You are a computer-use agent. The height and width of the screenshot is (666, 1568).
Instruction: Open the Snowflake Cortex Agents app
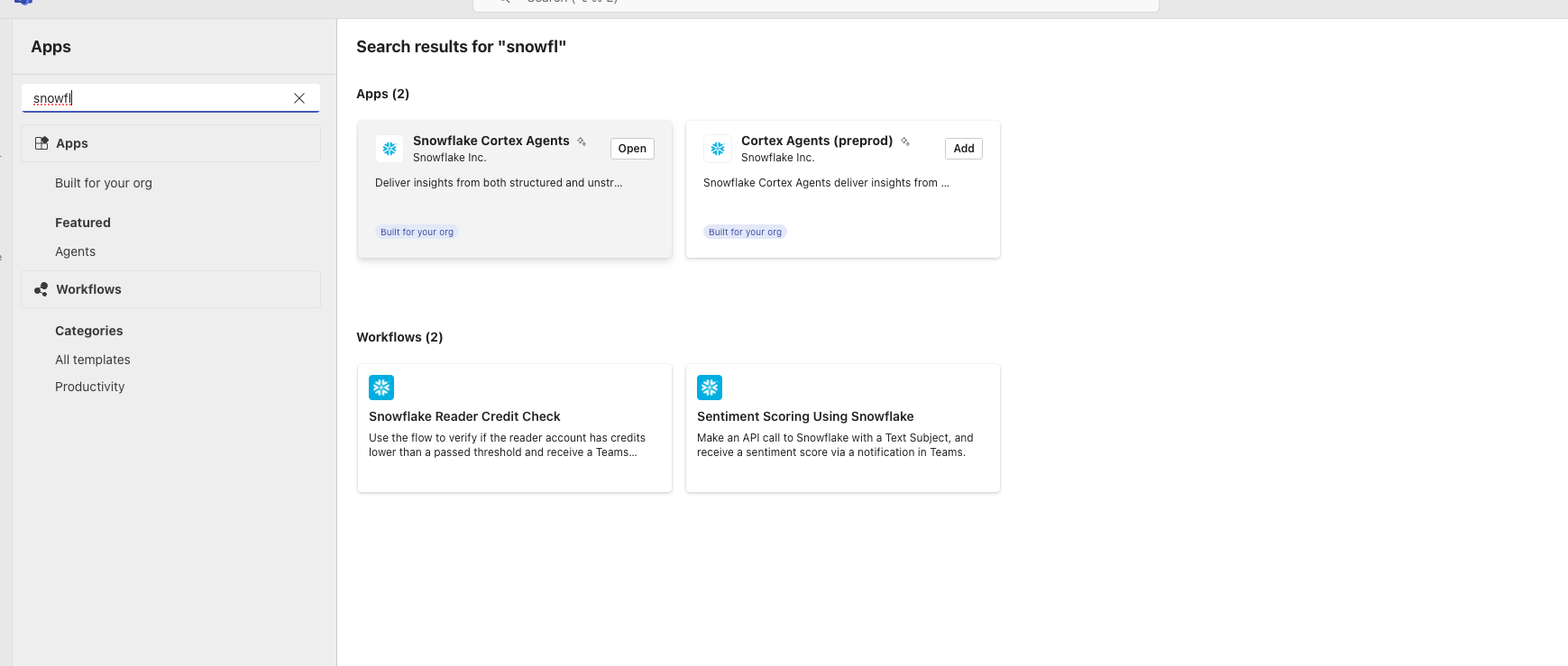pos(632,149)
